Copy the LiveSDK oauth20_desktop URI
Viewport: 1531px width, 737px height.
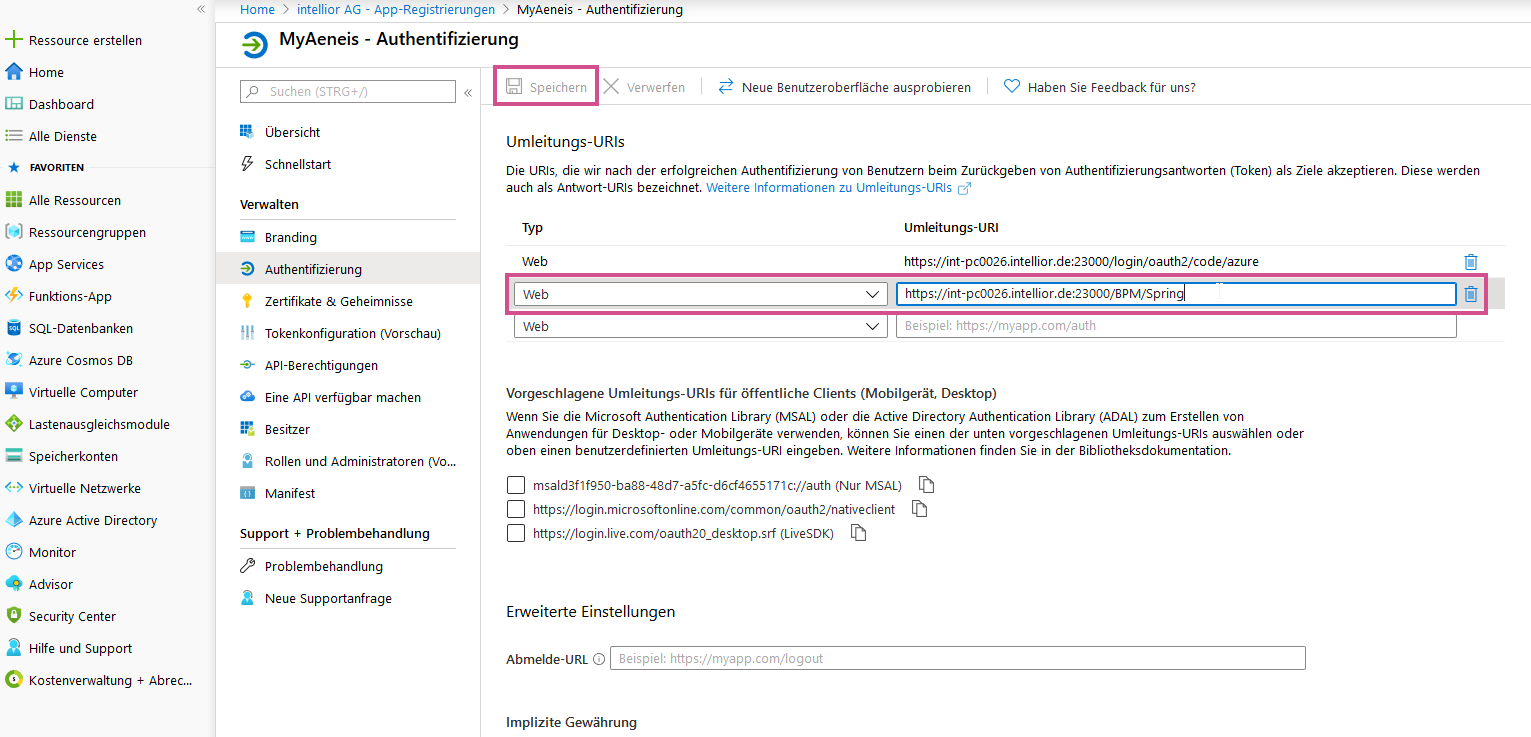[x=857, y=533]
